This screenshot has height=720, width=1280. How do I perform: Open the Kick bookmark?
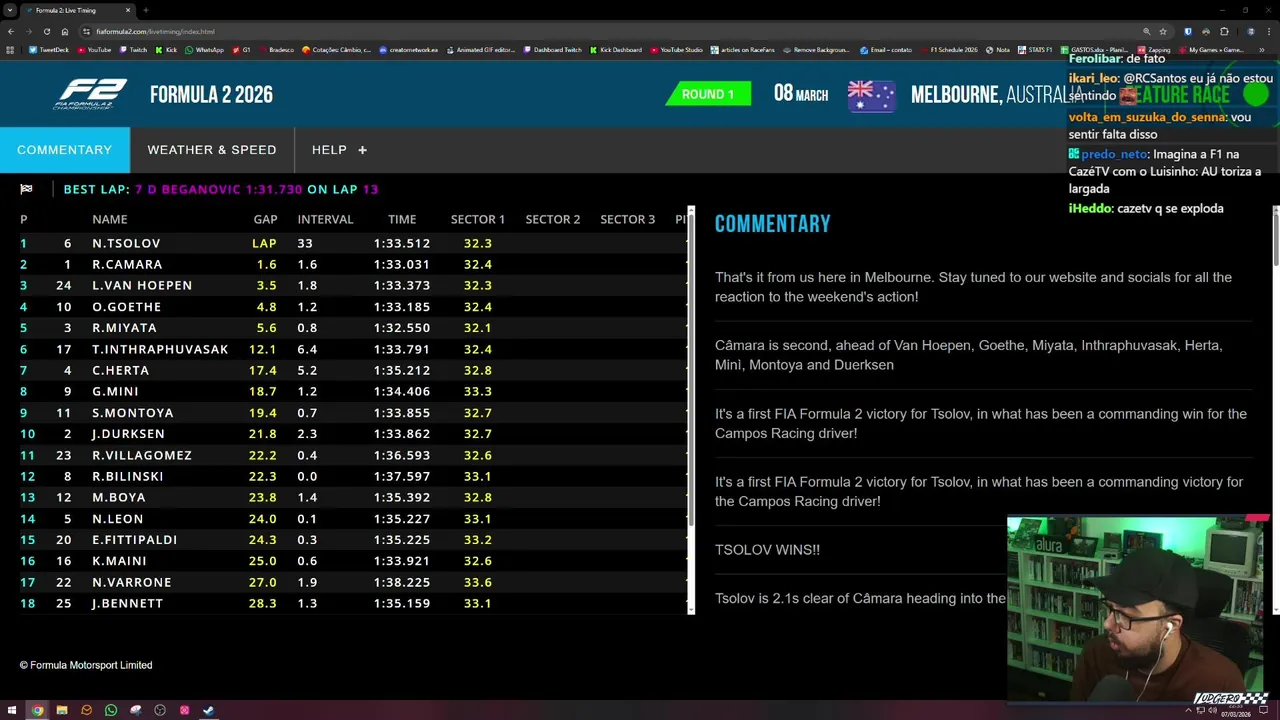(x=166, y=50)
